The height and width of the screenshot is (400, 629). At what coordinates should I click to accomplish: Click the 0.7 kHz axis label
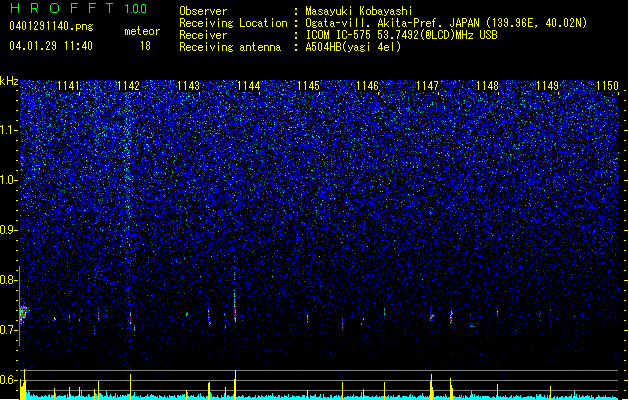pos(9,330)
